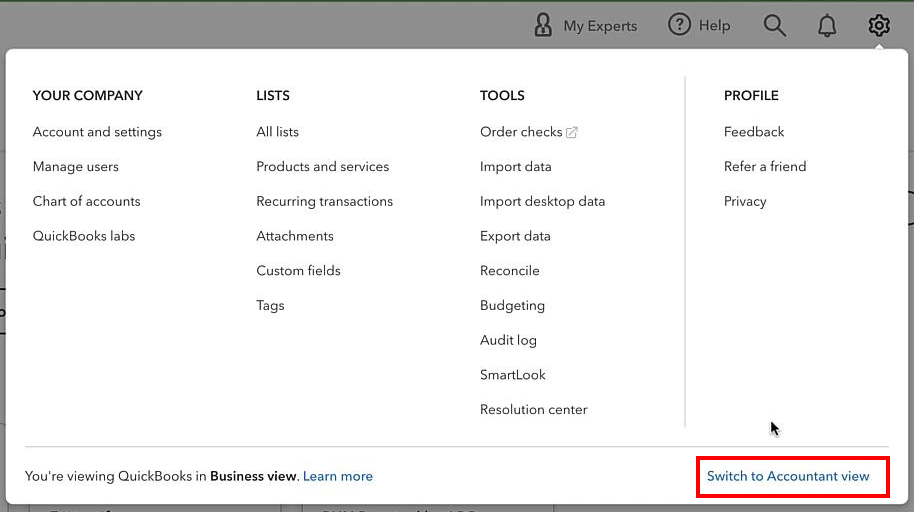Launch SmartLook

512,375
